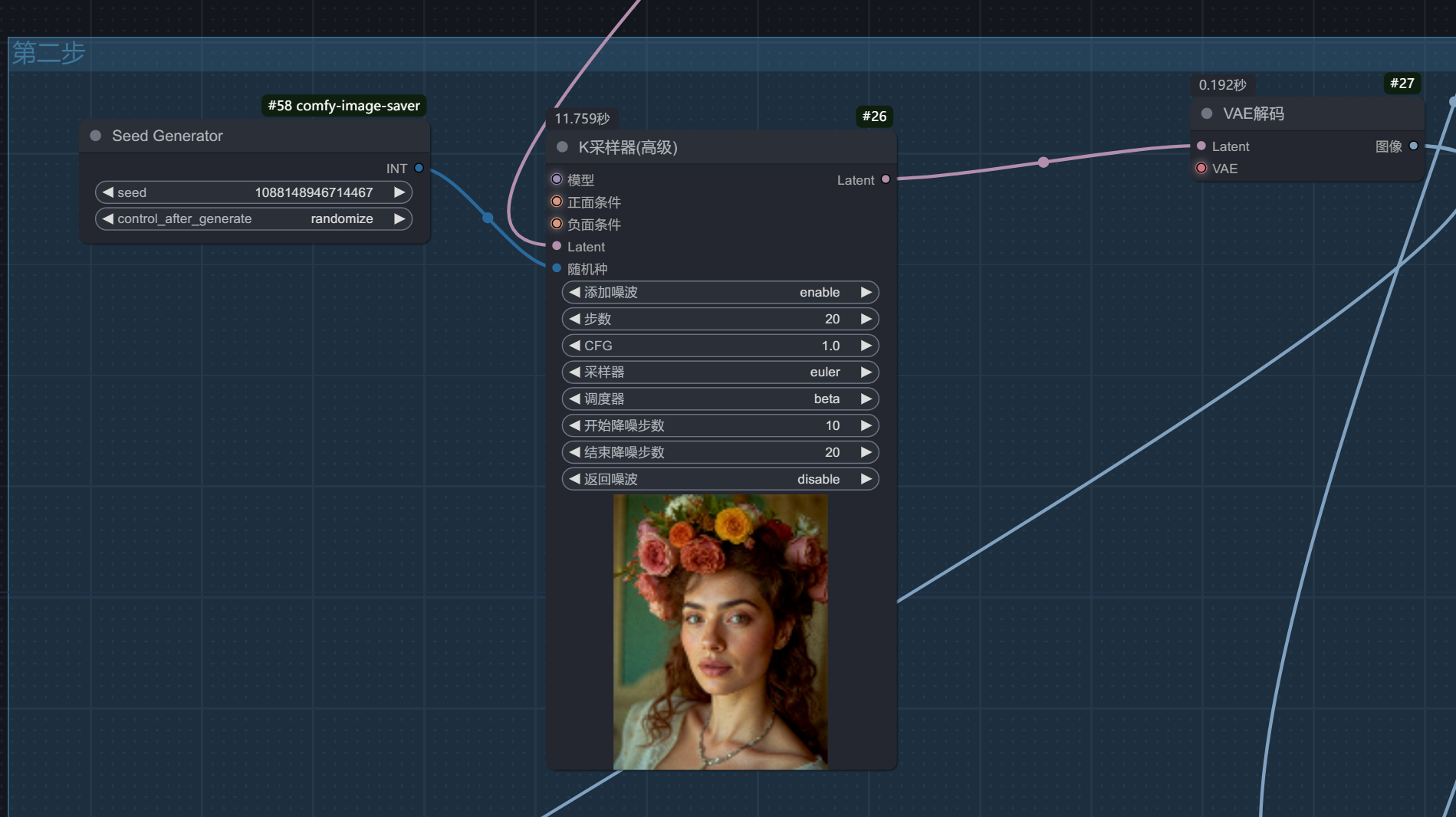Toggle 添加噪波 enable setting
This screenshot has width=1456, height=817.
coord(720,292)
